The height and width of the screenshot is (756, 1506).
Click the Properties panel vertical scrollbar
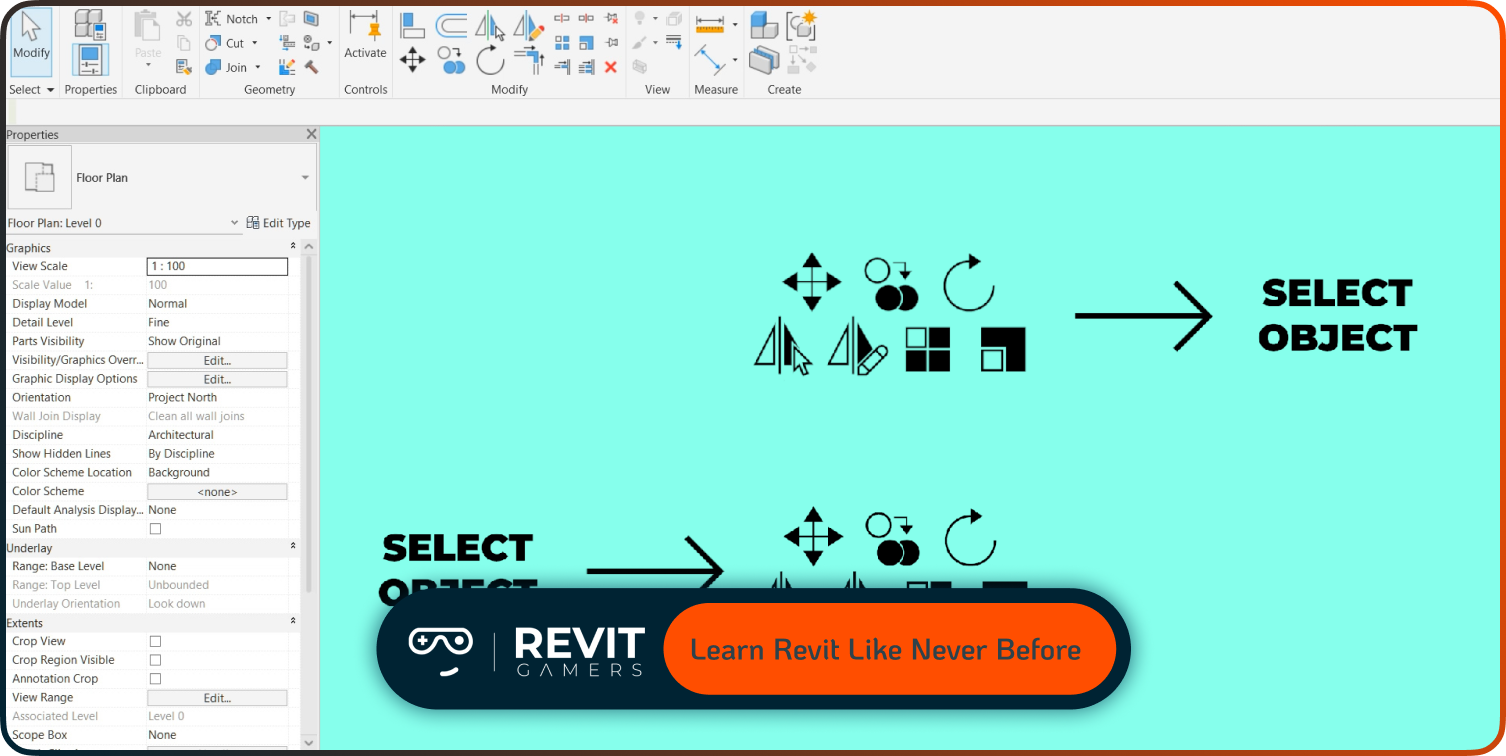(309, 420)
